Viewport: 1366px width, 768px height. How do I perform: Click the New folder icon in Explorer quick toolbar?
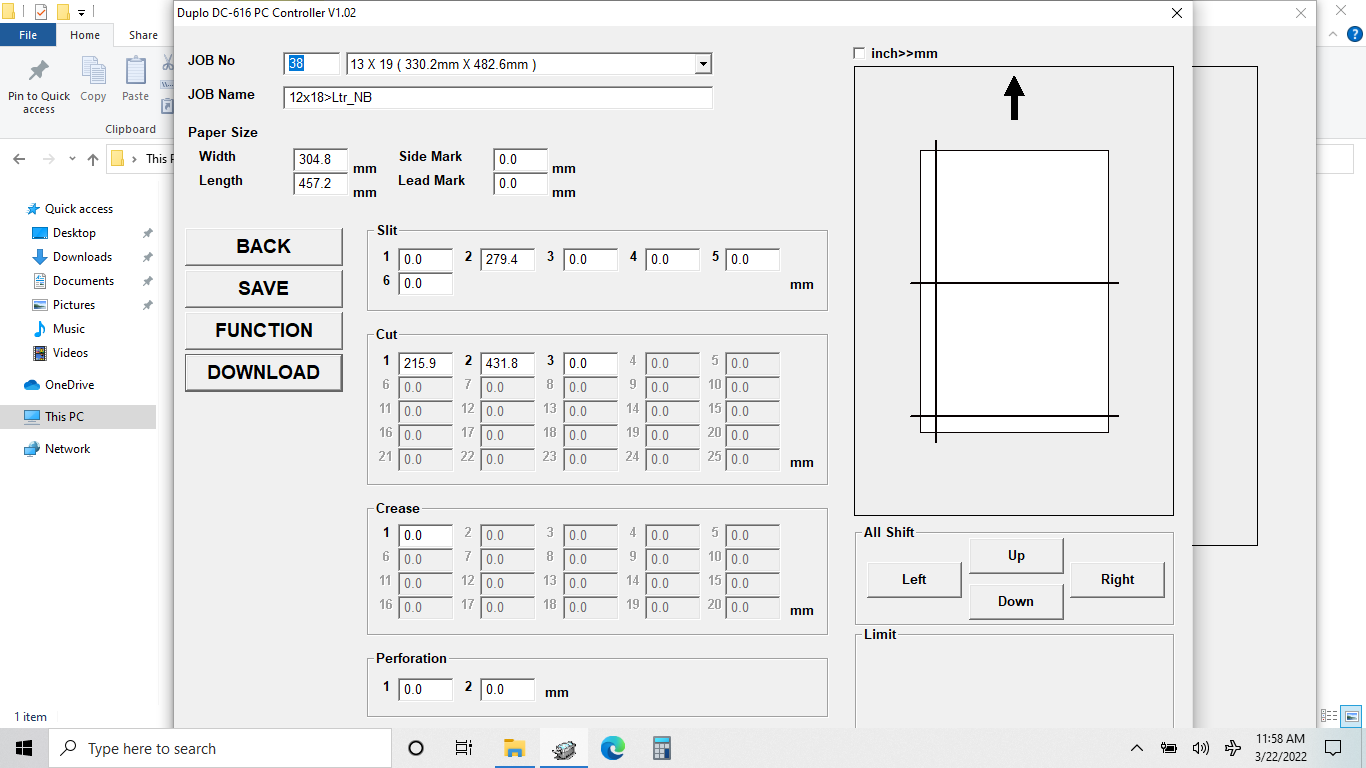point(63,12)
